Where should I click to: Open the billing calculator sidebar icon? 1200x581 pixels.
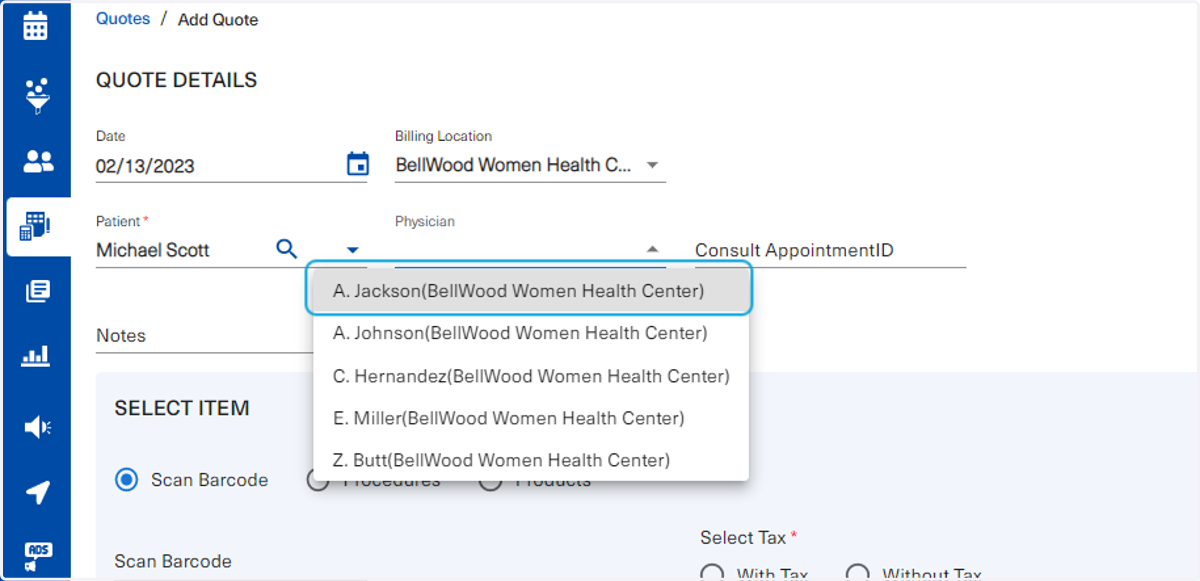click(37, 226)
